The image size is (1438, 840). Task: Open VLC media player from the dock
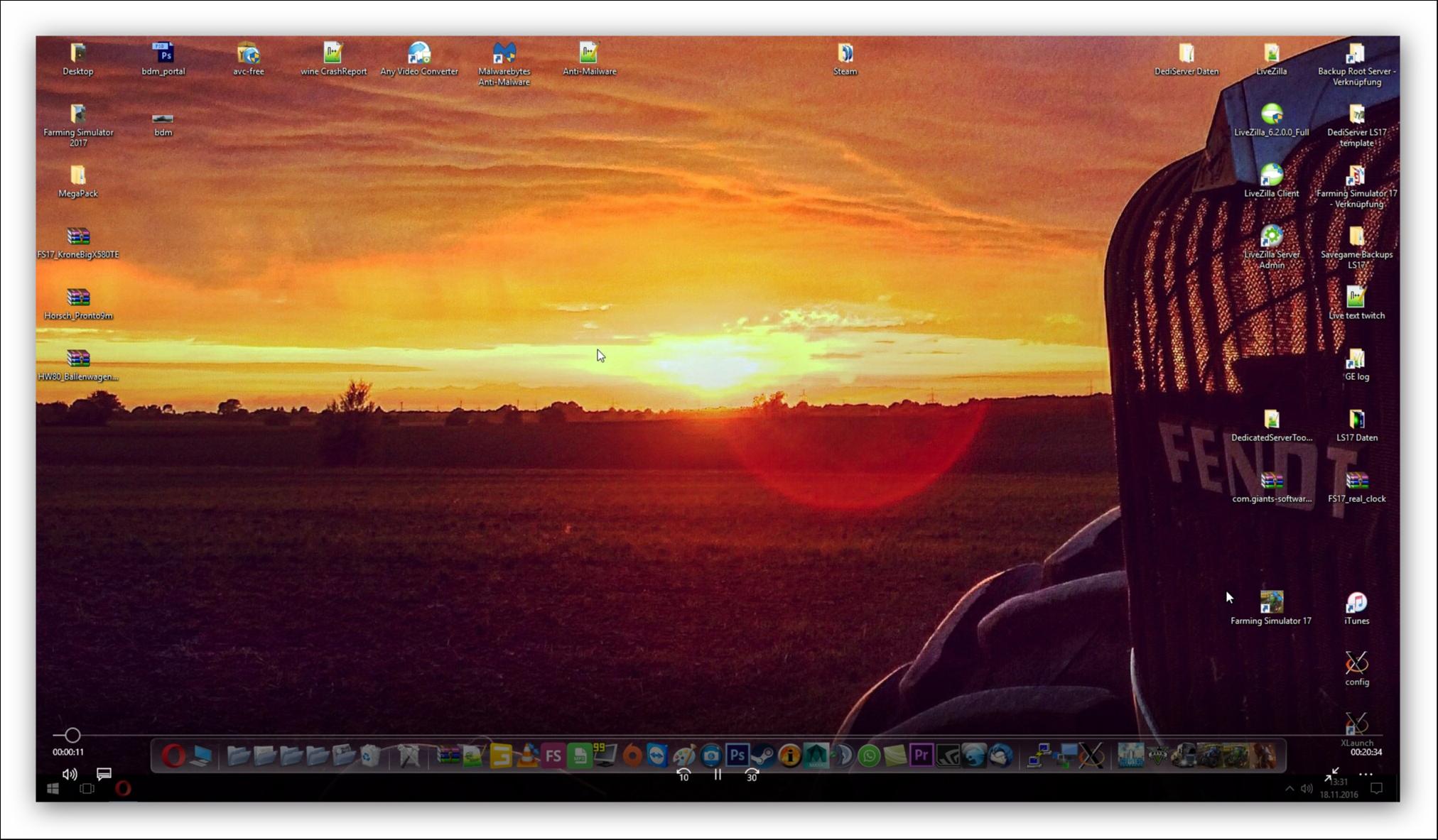click(x=527, y=756)
